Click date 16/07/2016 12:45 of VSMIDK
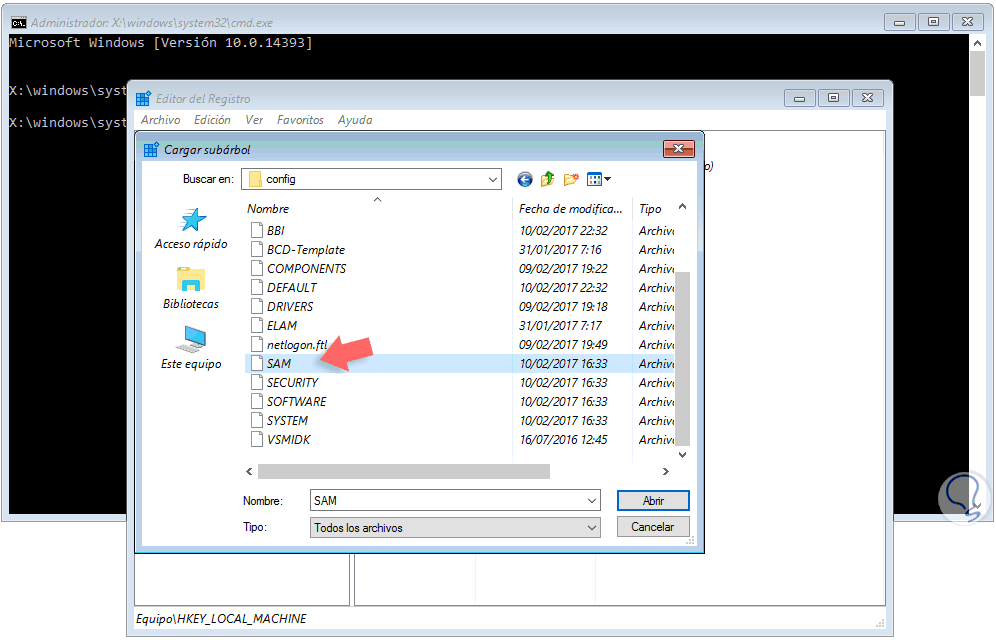The image size is (996, 640). tap(563, 440)
